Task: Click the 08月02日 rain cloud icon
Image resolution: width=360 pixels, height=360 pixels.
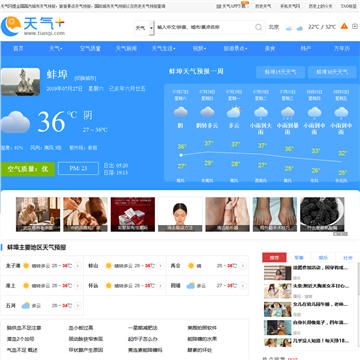Action: click(341, 112)
